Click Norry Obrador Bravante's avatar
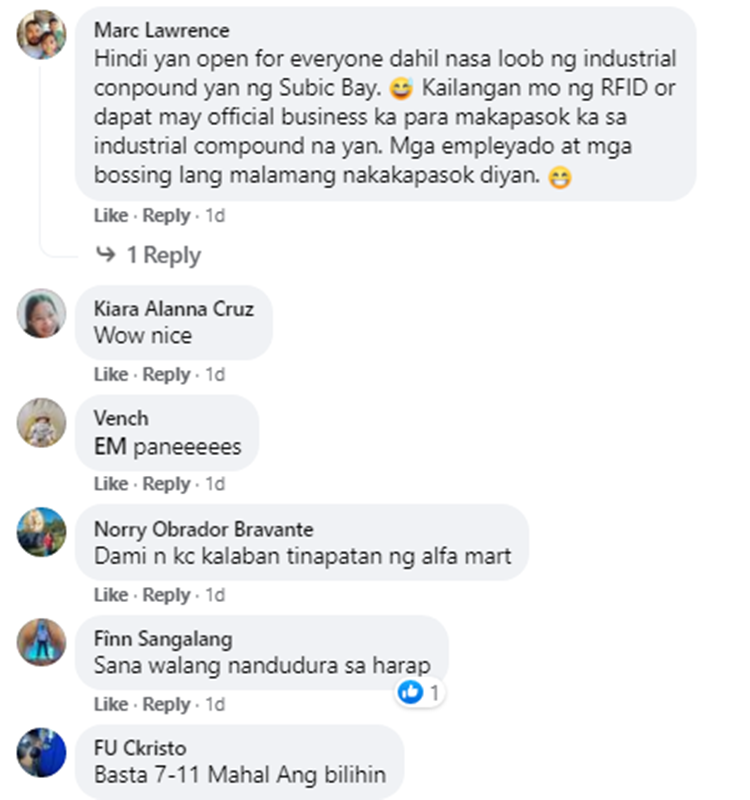The image size is (750, 800). 42,532
